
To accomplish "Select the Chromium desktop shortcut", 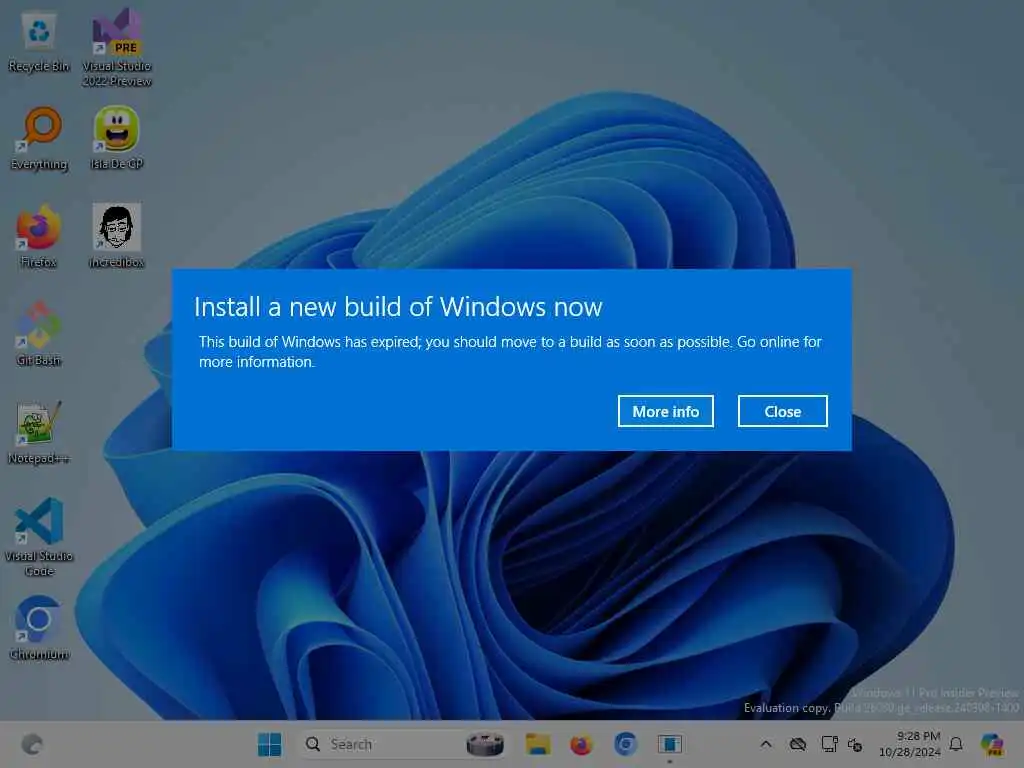I will pyautogui.click(x=39, y=628).
